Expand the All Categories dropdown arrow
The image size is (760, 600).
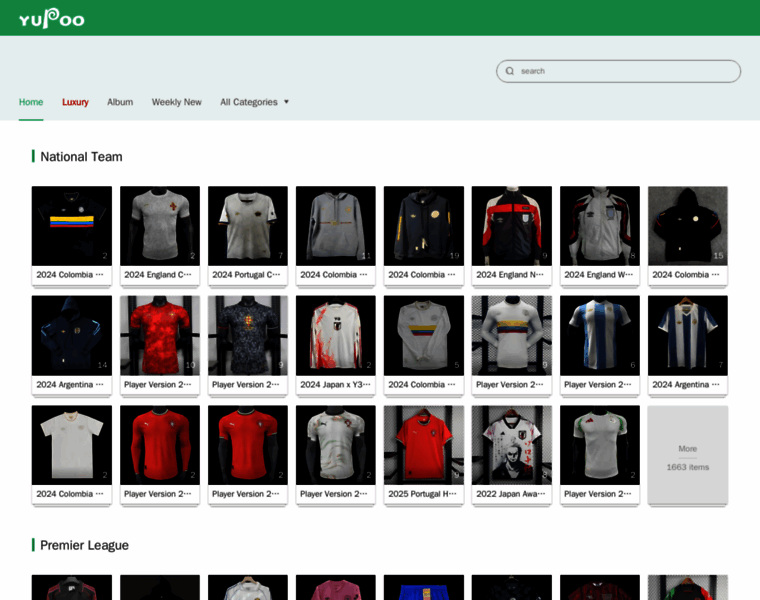point(286,102)
